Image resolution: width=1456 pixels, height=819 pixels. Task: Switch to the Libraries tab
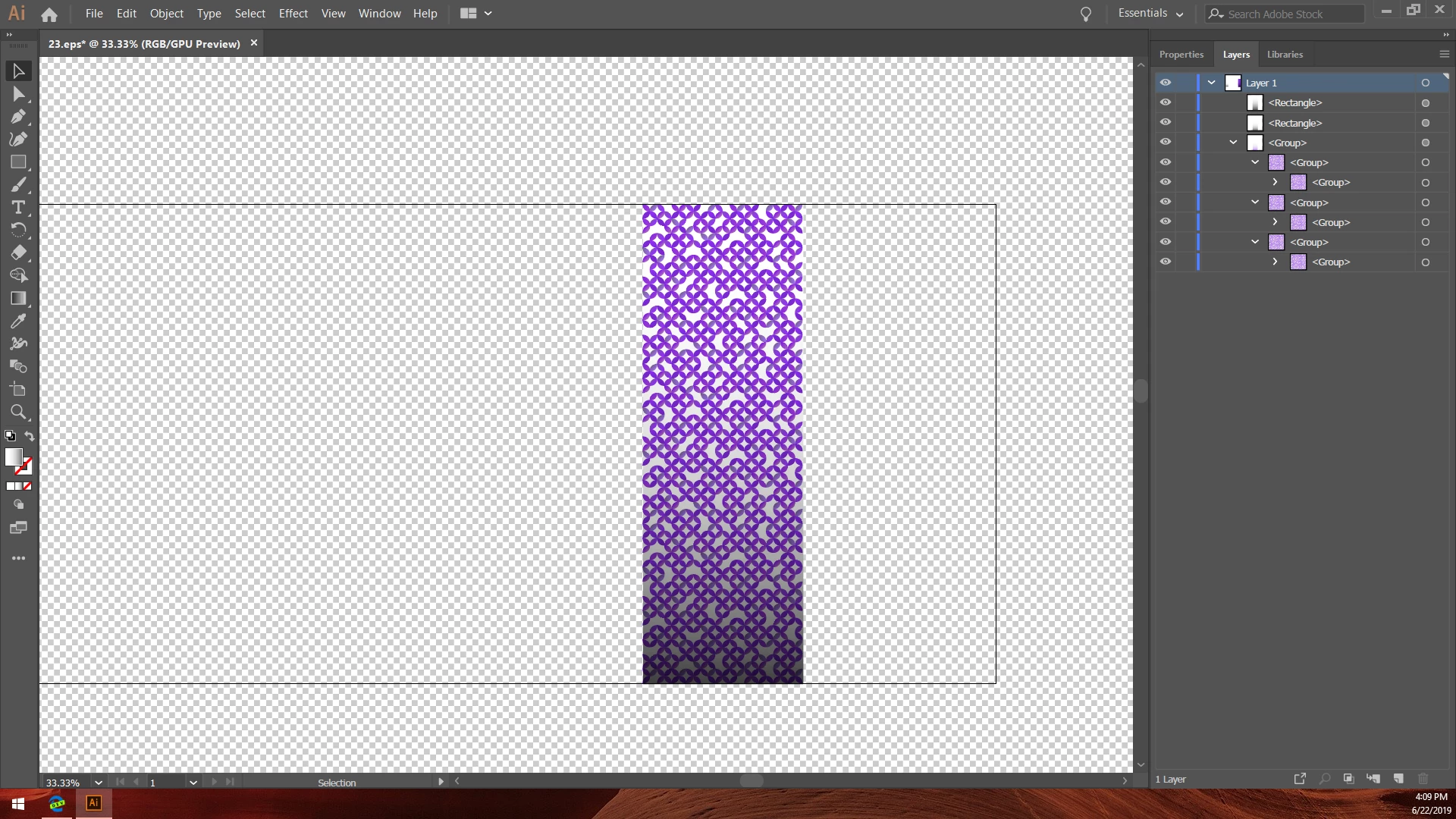[x=1285, y=55]
